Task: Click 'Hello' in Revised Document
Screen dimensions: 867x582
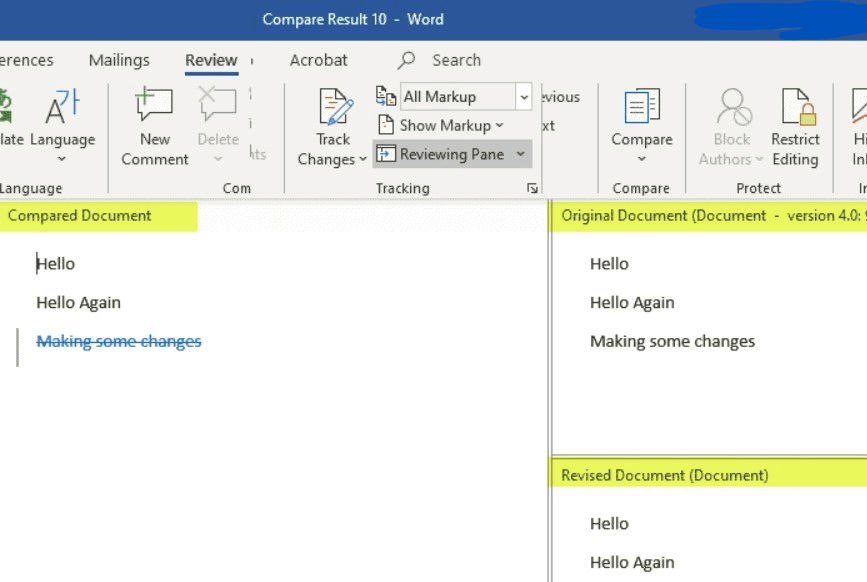Action: click(609, 523)
